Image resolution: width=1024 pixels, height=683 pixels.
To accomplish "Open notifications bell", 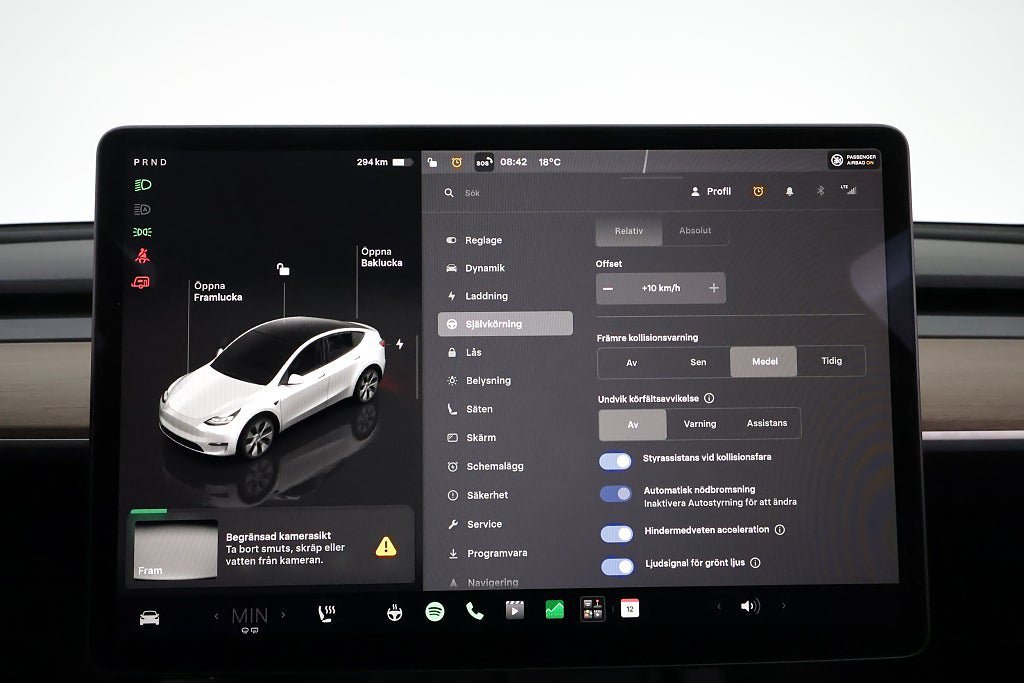I will (x=790, y=191).
